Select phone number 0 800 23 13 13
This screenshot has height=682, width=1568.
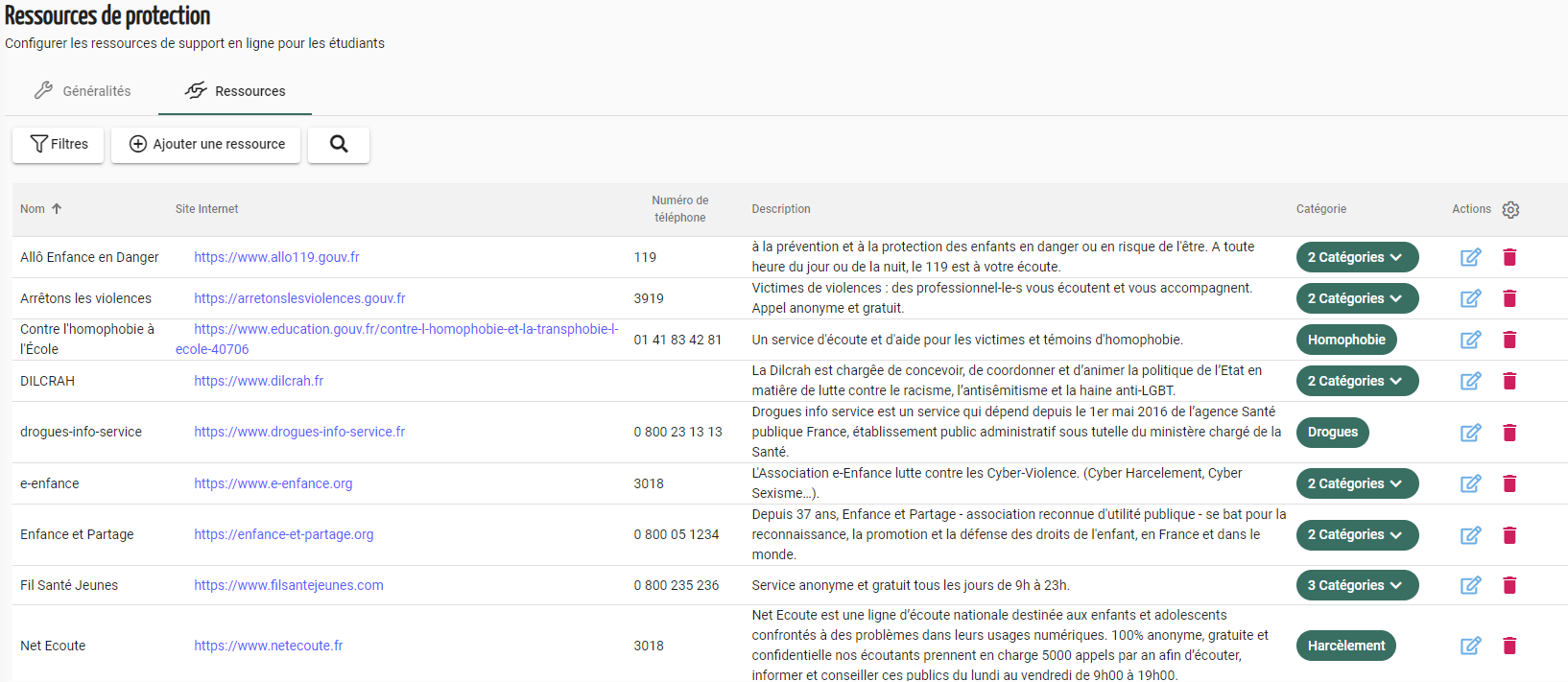tap(677, 432)
